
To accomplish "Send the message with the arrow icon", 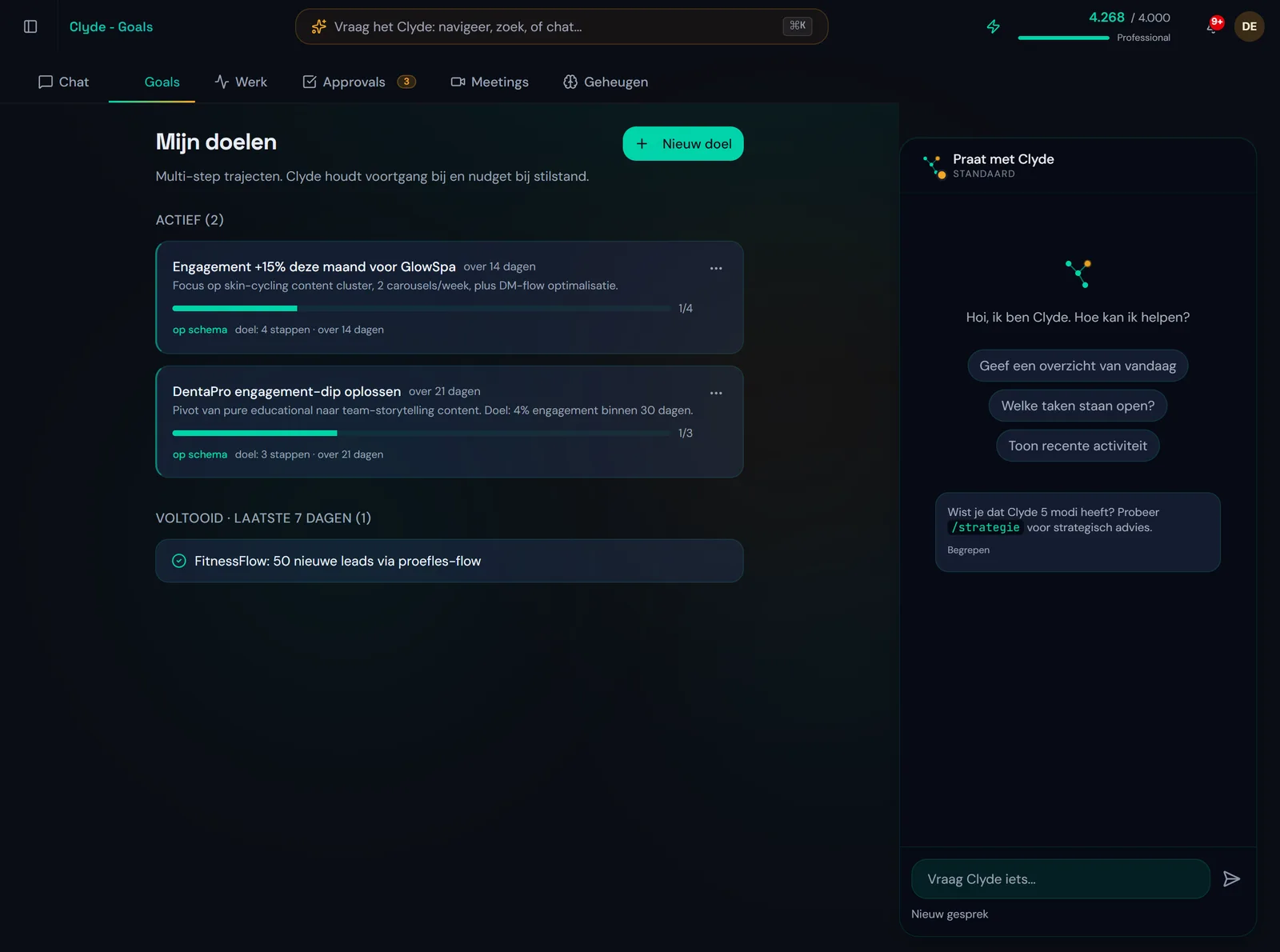I will pyautogui.click(x=1232, y=879).
